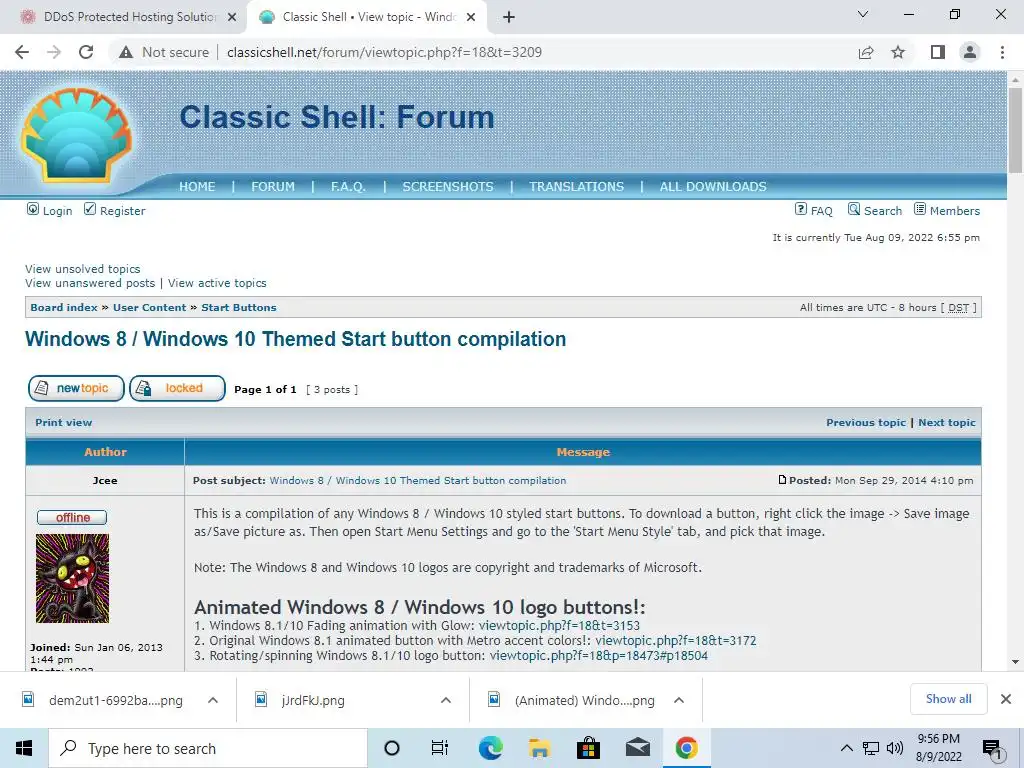Click View unsolved topics

(x=83, y=269)
